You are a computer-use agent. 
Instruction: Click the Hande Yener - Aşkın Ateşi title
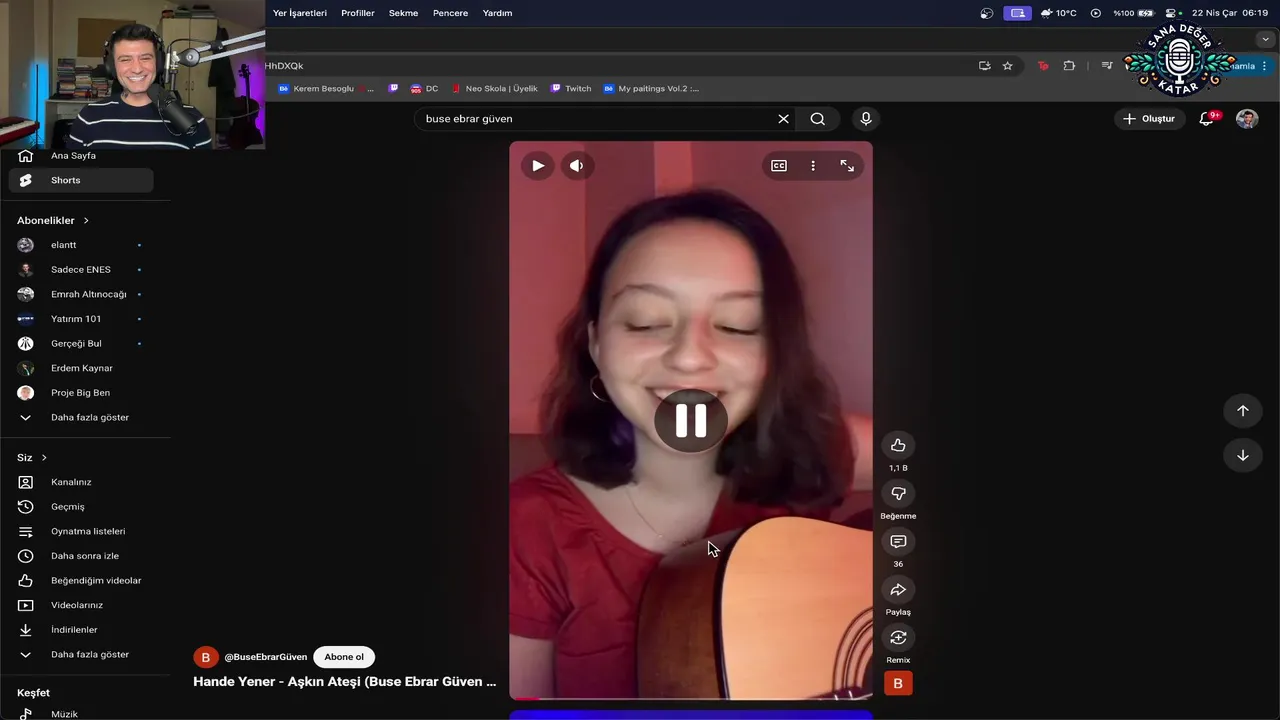345,681
